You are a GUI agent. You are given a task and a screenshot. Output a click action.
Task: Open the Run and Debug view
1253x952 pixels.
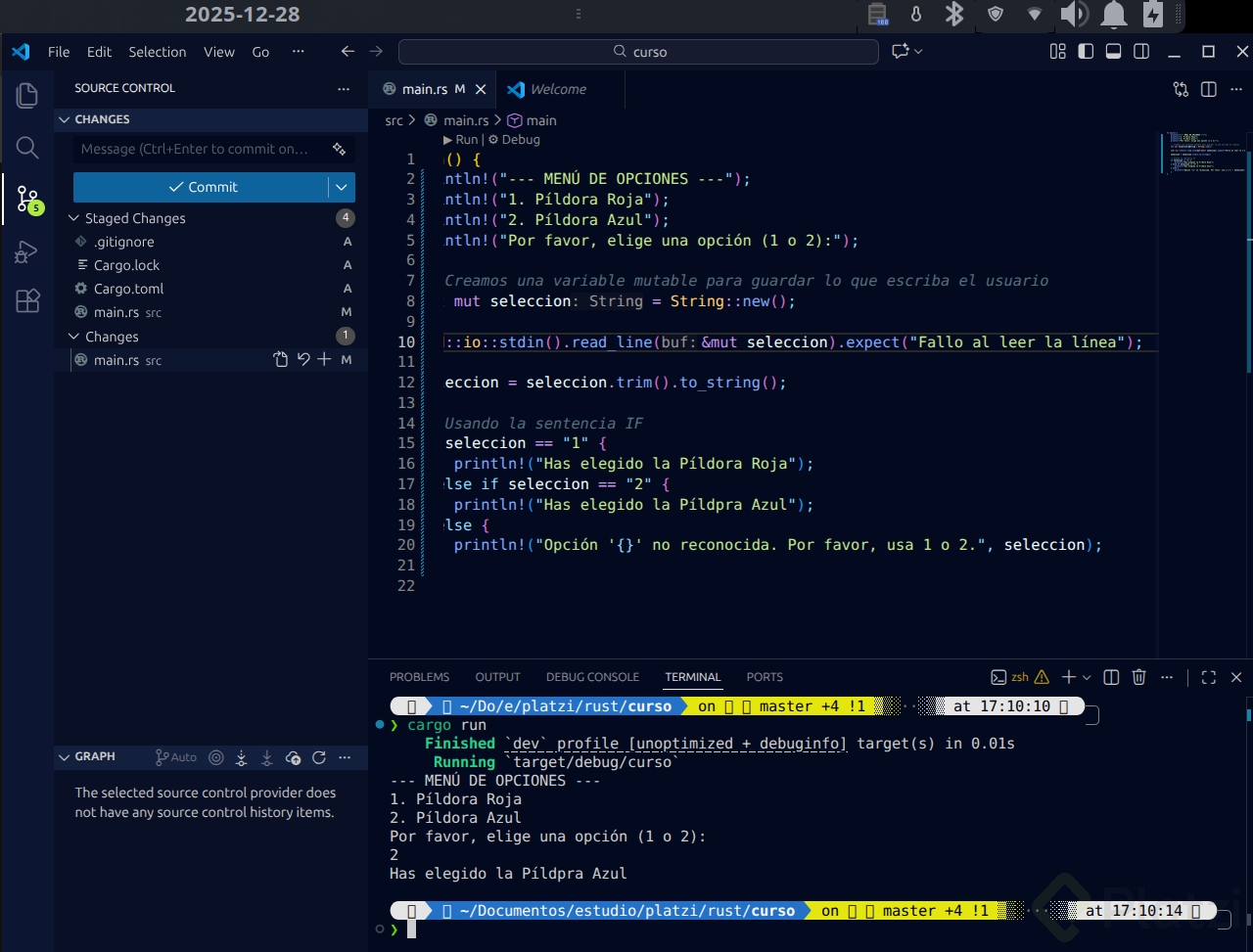pos(27,252)
